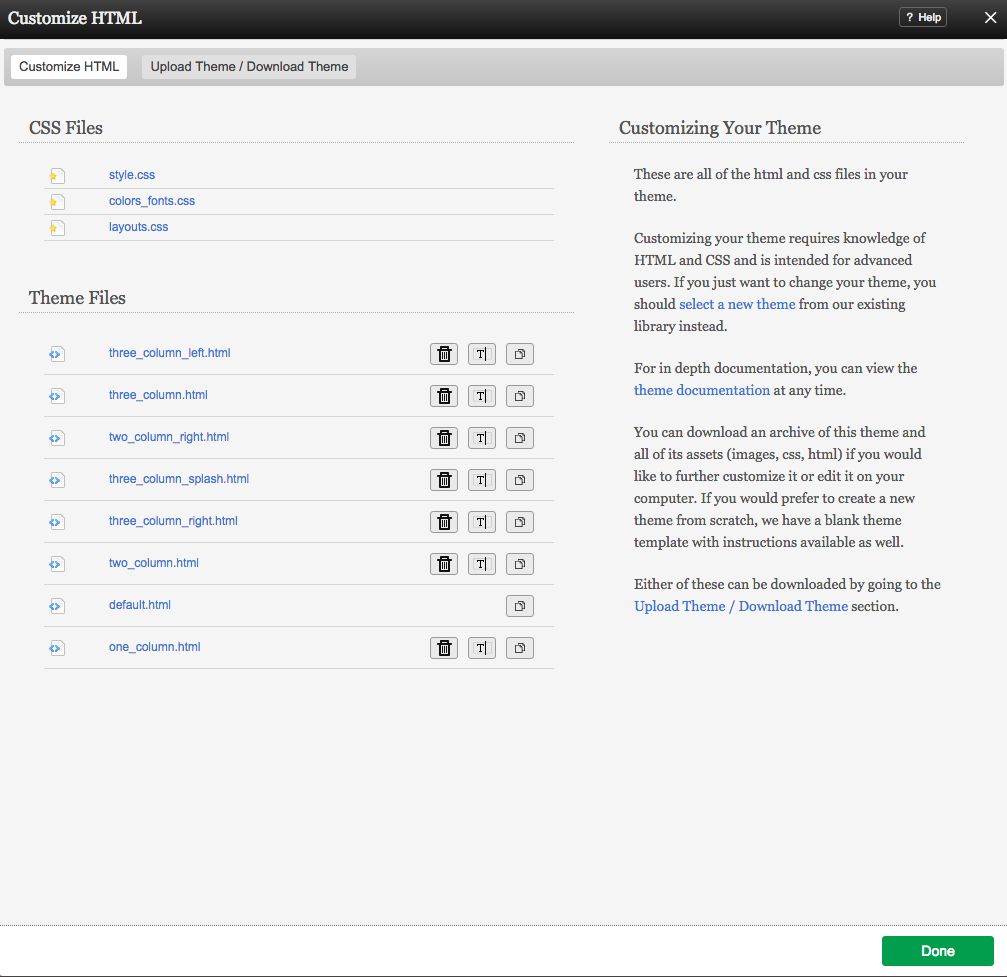
Task: Duplicate three_column_right.html with copy icon
Action: 520,522
